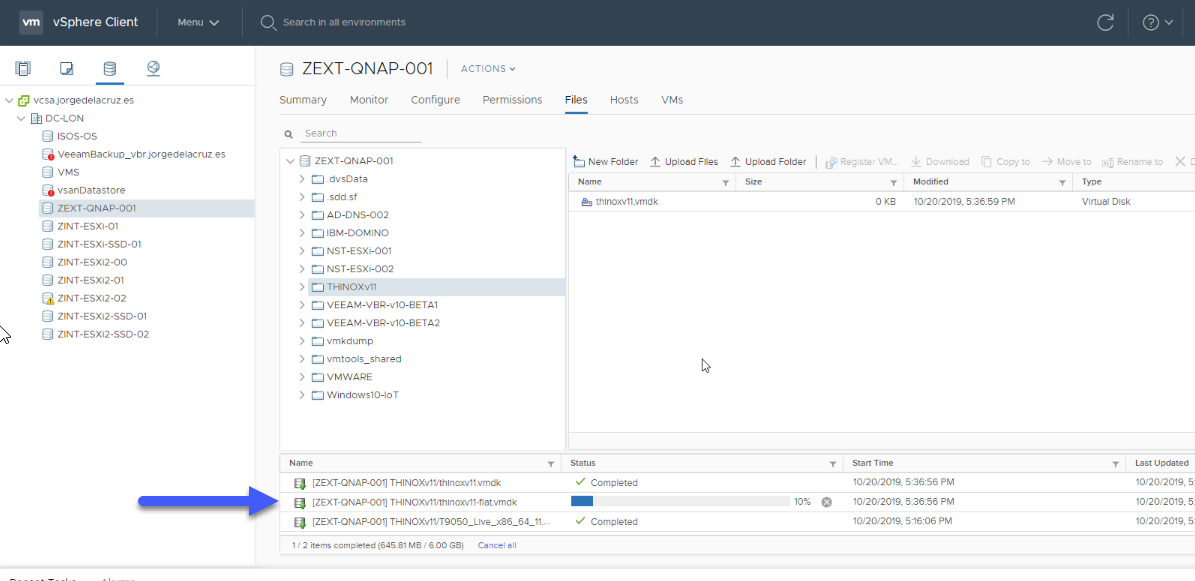Select VeeamBackup_vbr.jorgedelacruz.es datastore
The image size is (1195, 581).
coord(141,154)
